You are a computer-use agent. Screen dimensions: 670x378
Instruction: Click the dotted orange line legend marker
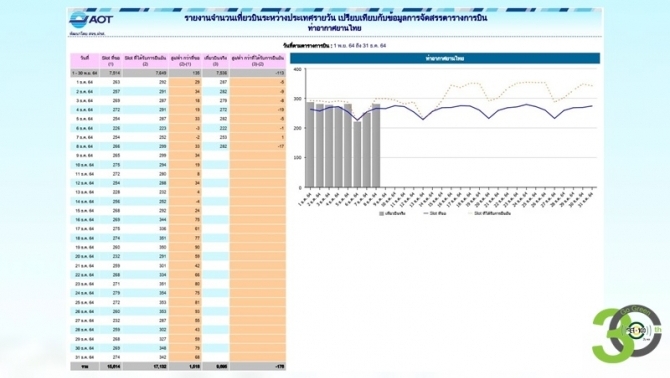470,213
